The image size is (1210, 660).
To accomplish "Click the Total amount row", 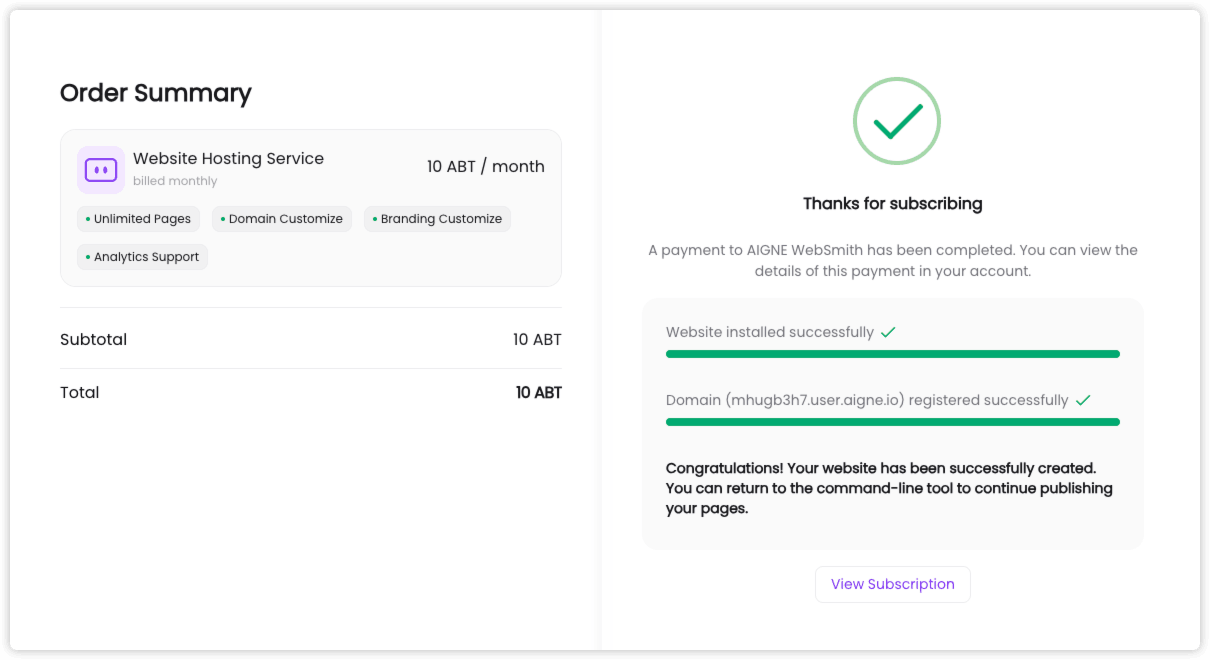I will [310, 391].
